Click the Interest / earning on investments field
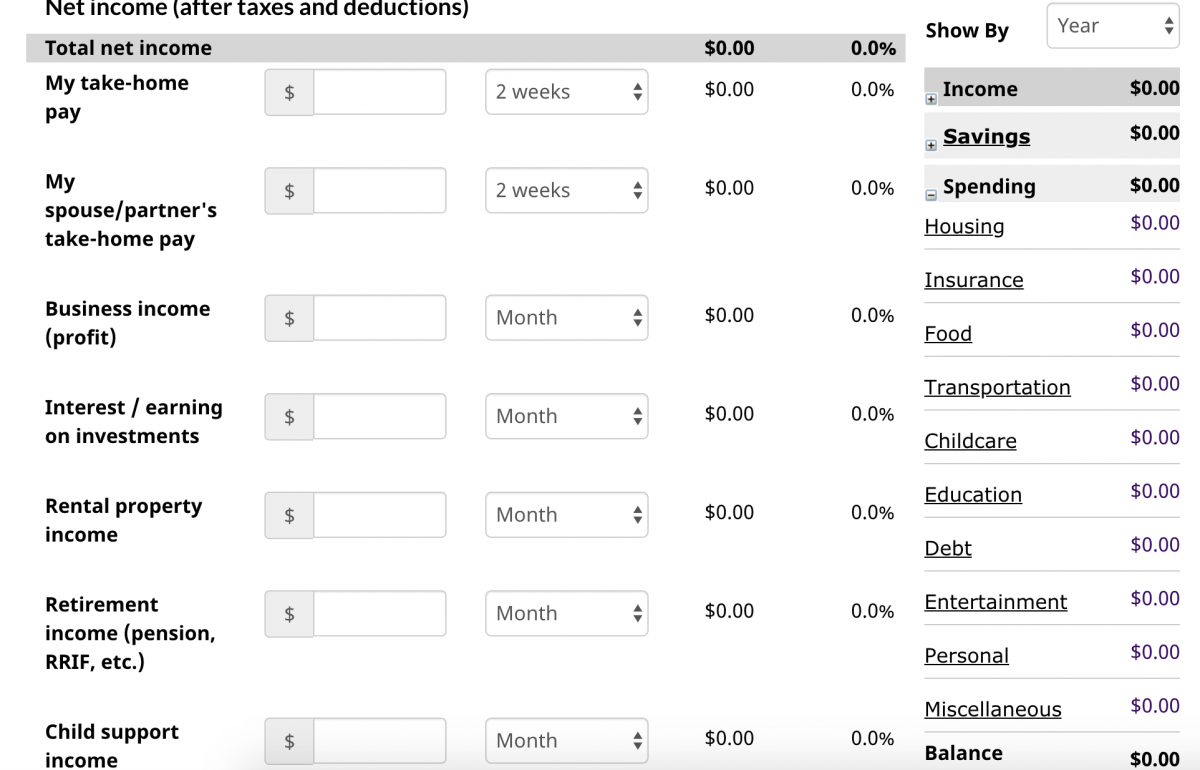 (379, 417)
